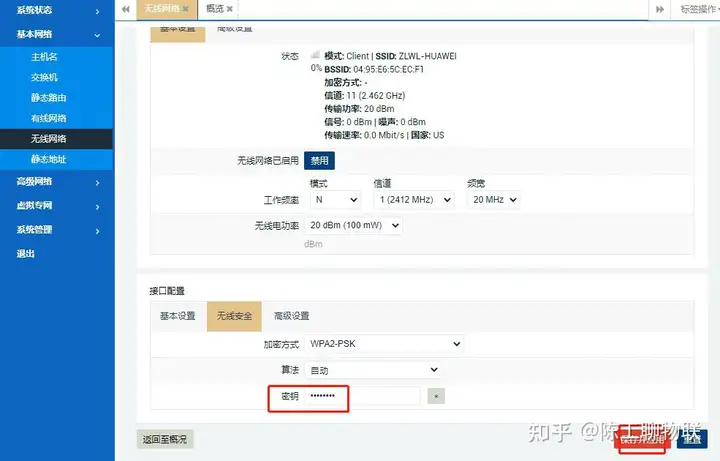The width and height of the screenshot is (720, 461).
Task: Close the 概览 page tab
Action: [230, 9]
